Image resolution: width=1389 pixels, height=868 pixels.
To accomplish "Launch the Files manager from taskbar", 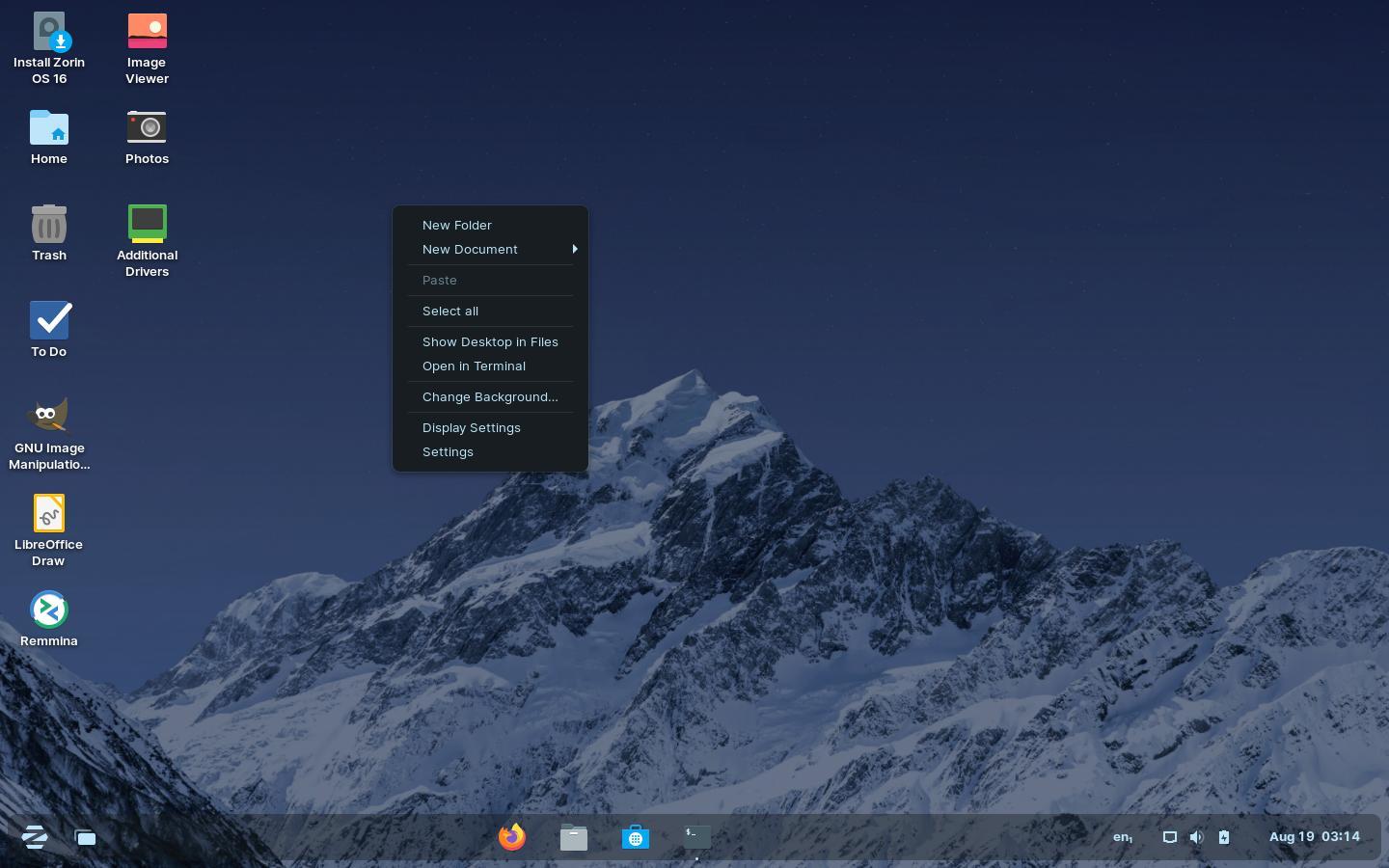I will coord(574,837).
